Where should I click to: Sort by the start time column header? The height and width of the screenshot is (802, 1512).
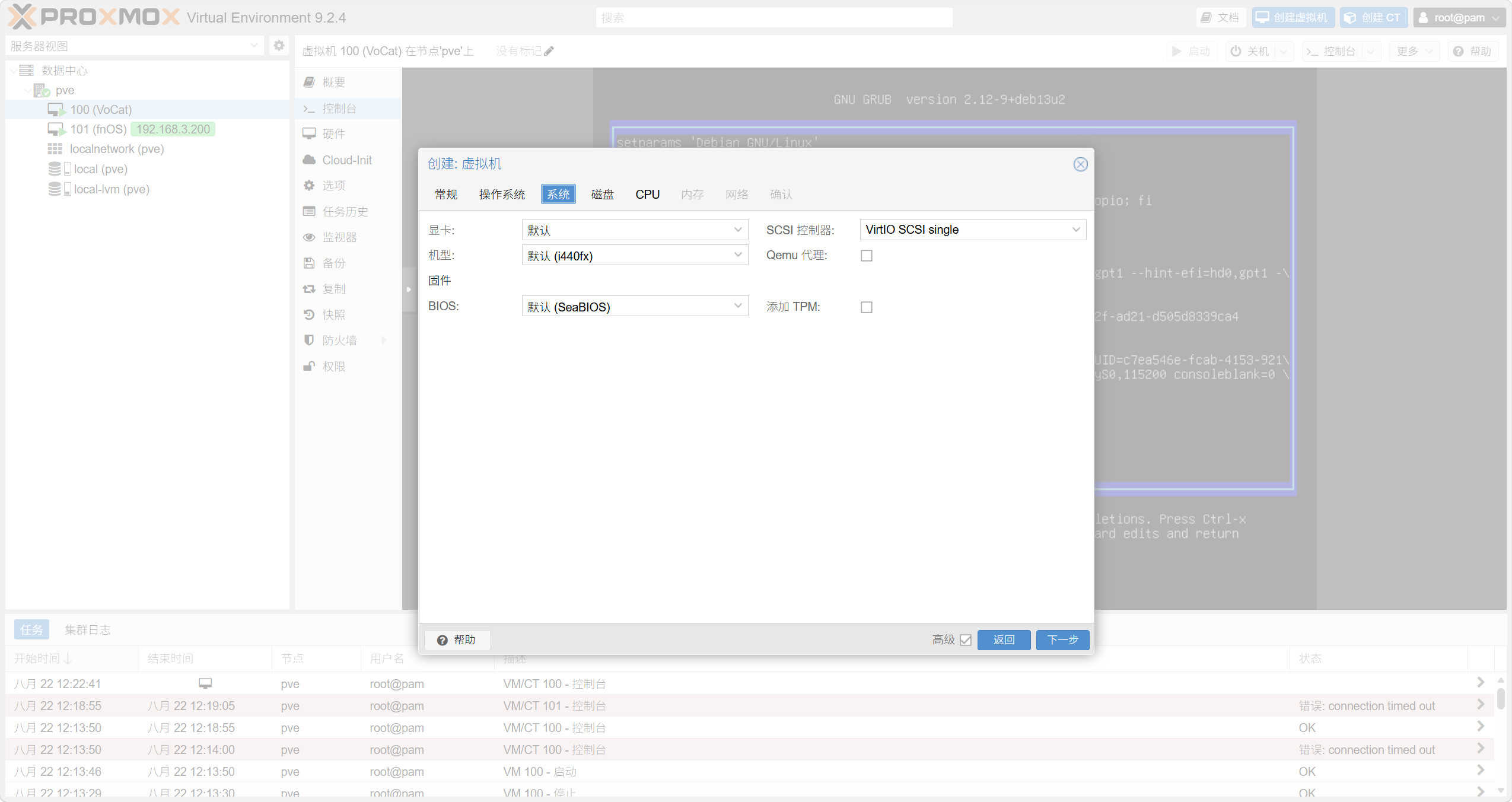(x=71, y=658)
